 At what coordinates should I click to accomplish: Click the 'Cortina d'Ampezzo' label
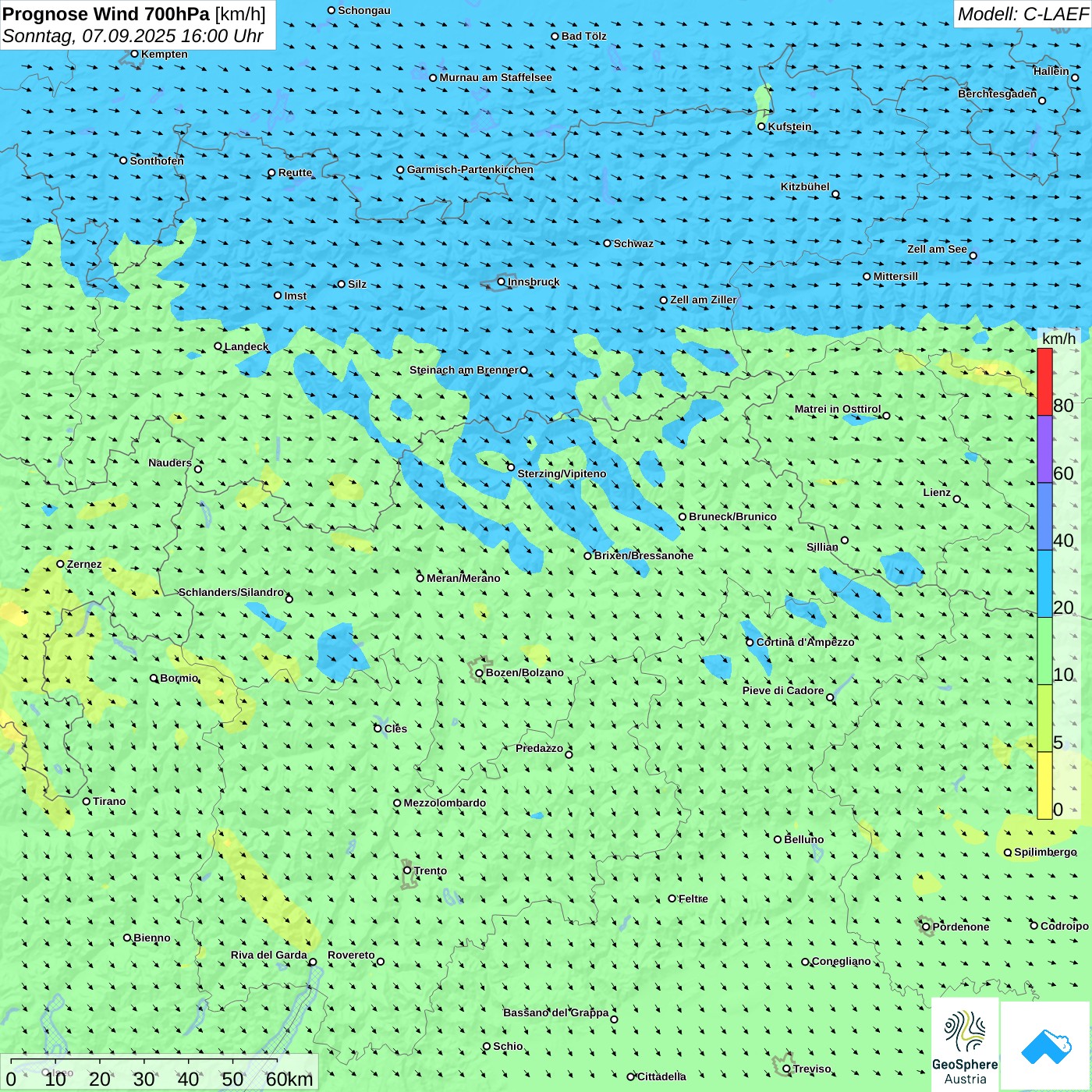point(806,642)
